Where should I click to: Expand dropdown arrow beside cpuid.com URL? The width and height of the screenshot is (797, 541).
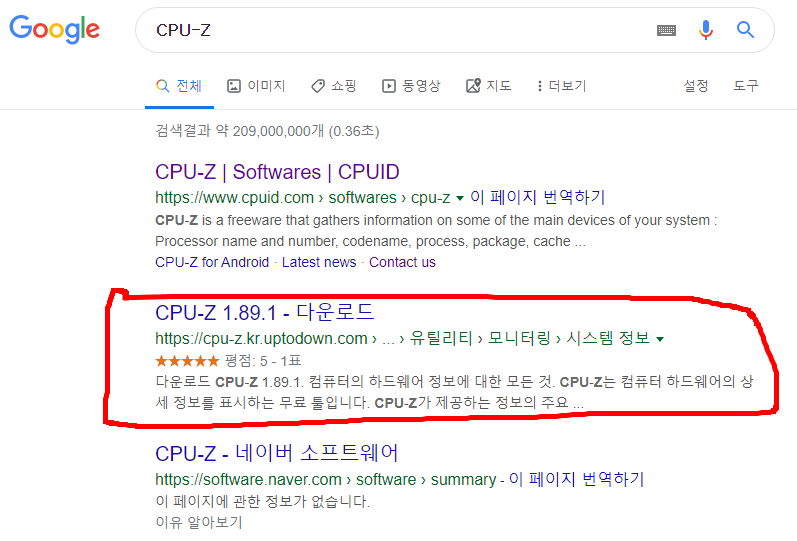pos(460,198)
